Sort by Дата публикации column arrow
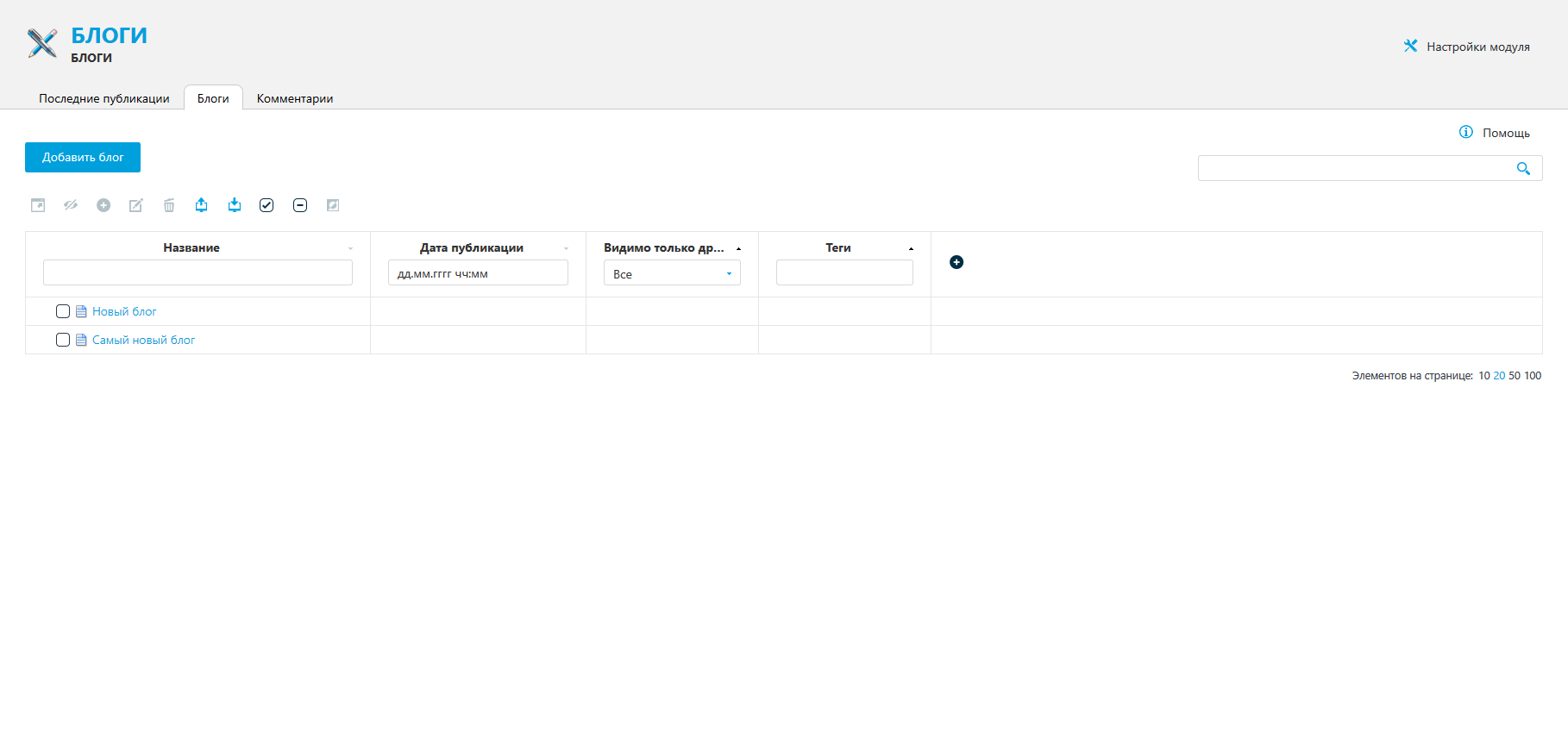Image resolution: width=1568 pixels, height=732 pixels. (x=566, y=248)
